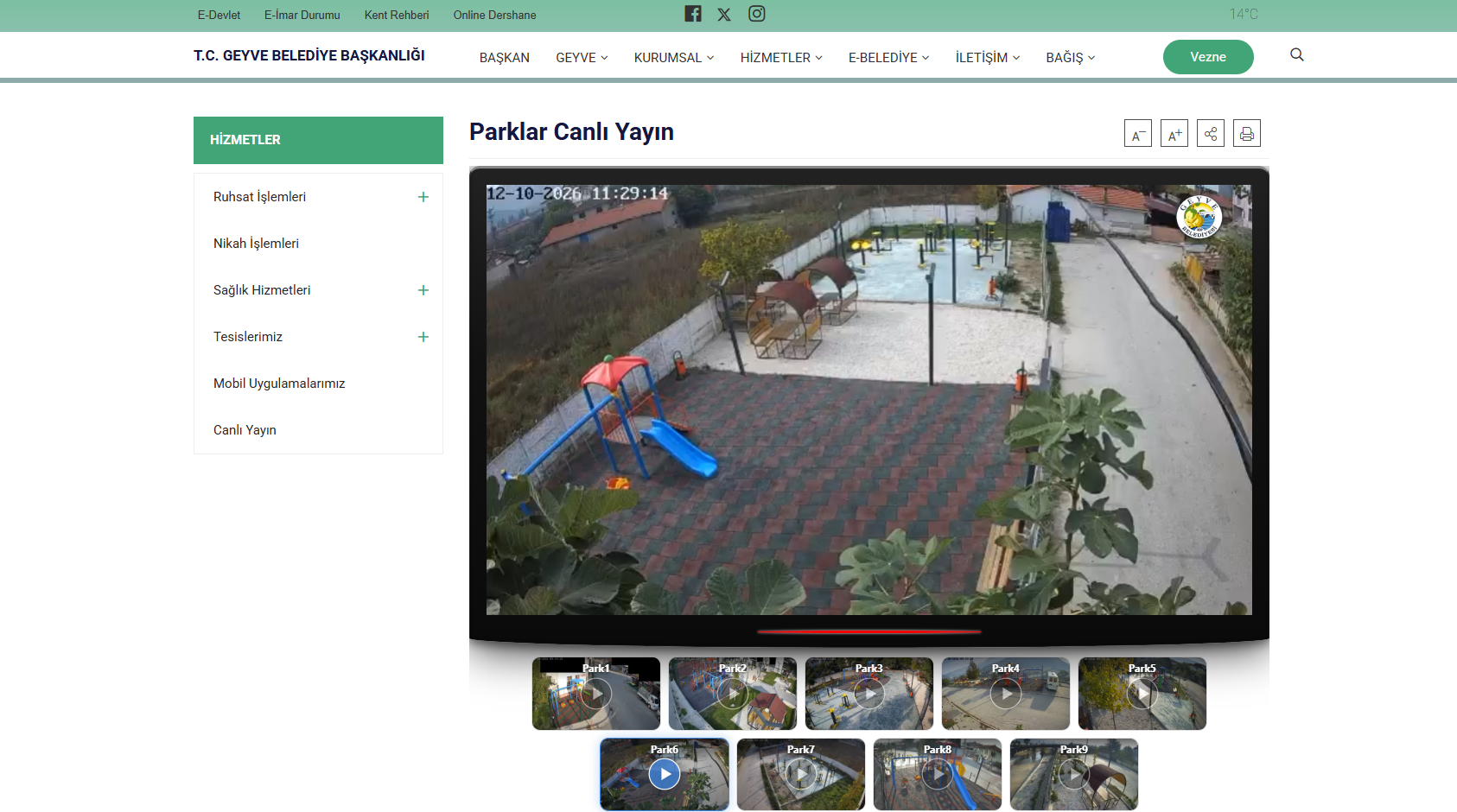This screenshot has height=812, width=1457.
Task: Click T.C. Geyve Belediye Başkanlığı logo text
Action: click(309, 55)
